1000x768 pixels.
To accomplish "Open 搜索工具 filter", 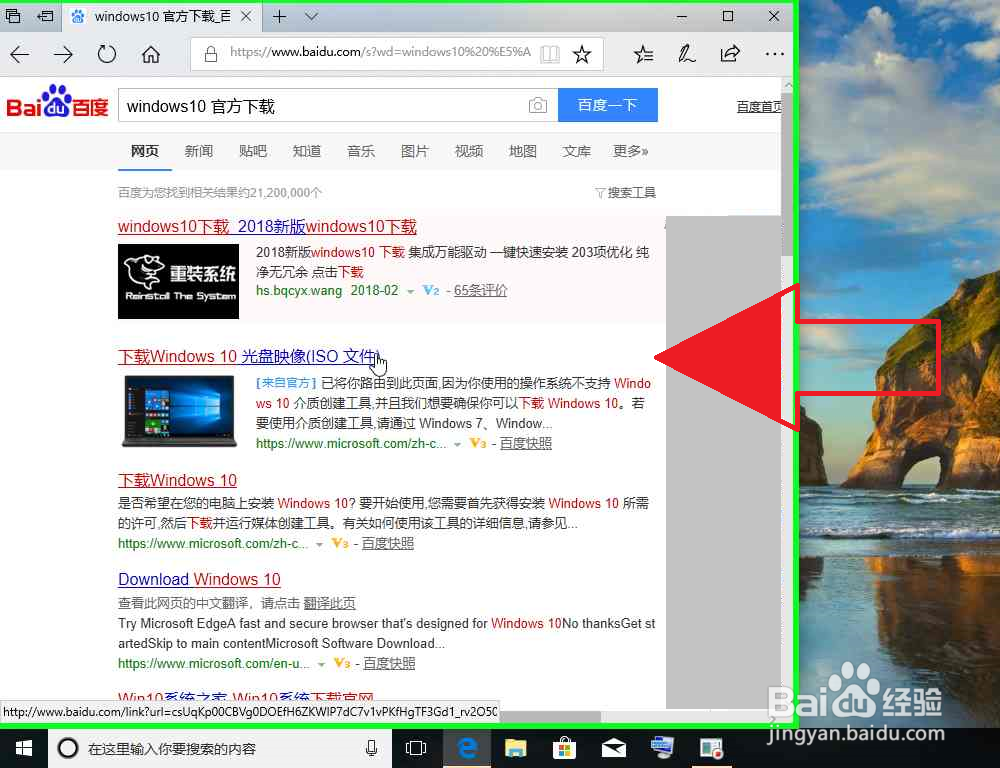I will click(x=625, y=193).
